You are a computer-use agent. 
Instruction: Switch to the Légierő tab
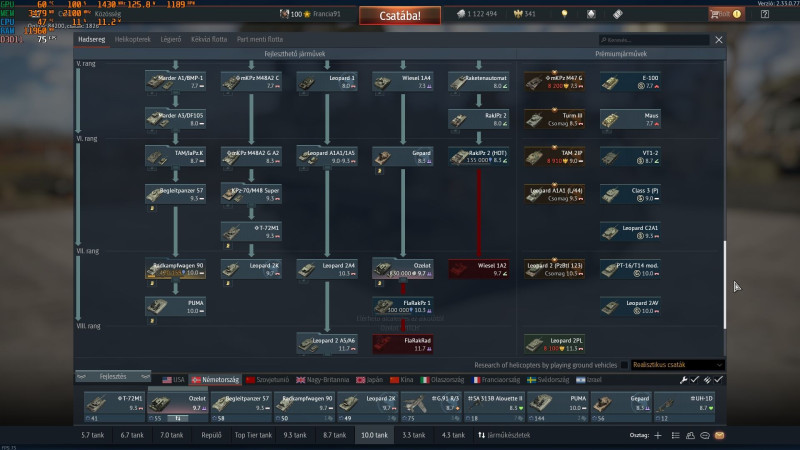click(171, 39)
